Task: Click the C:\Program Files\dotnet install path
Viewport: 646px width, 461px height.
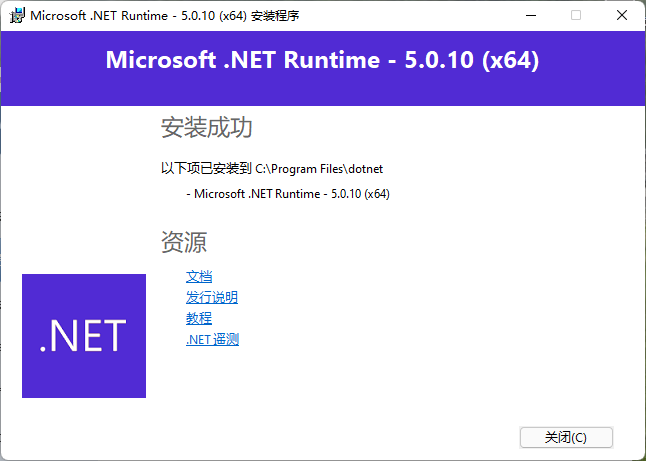Action: (319, 169)
